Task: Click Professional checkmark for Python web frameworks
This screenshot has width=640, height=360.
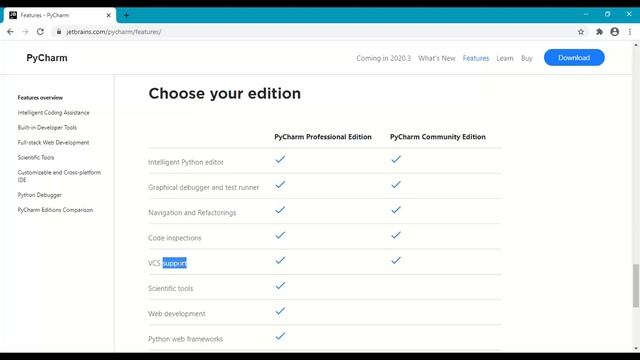Action: (280, 336)
